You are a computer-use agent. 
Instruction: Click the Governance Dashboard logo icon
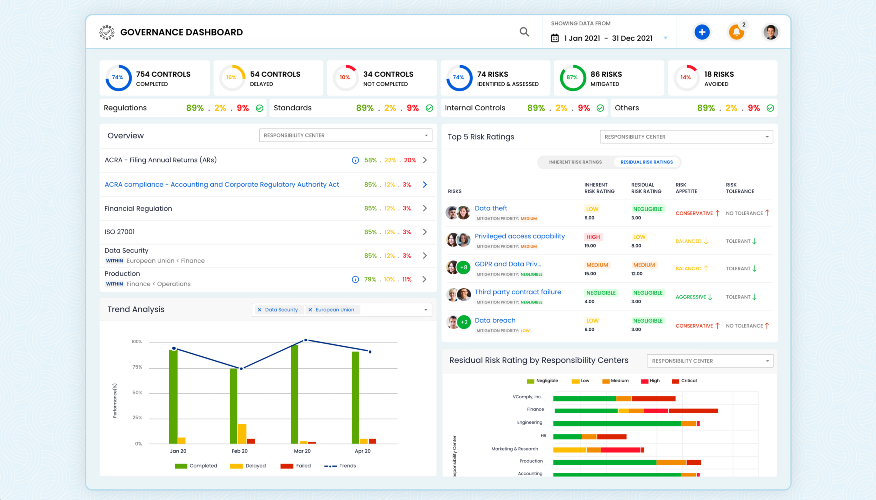click(x=107, y=32)
